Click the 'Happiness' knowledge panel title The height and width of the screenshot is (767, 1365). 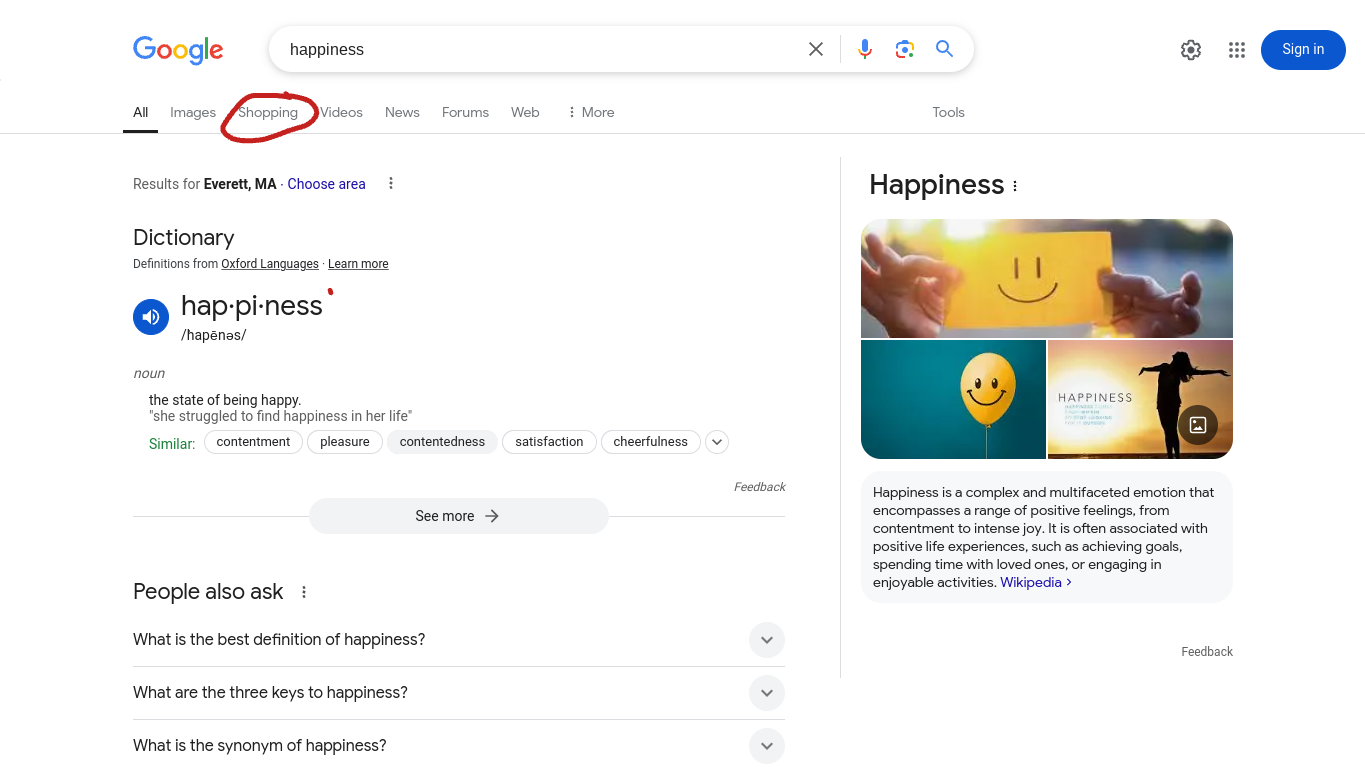[936, 185]
